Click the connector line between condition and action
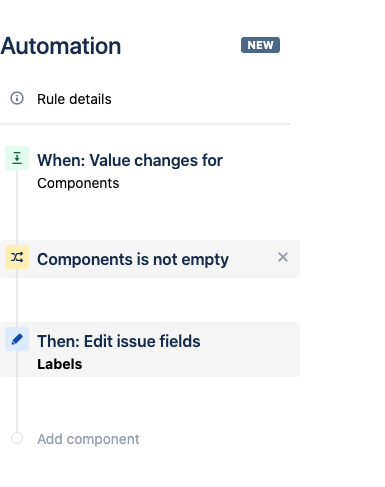 click(17, 300)
